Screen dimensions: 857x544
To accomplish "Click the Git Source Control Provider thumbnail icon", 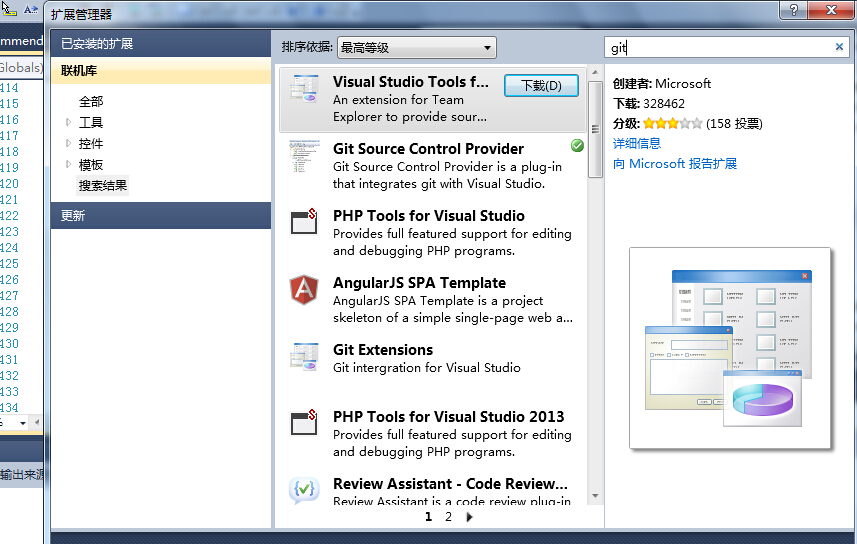I will 304,156.
